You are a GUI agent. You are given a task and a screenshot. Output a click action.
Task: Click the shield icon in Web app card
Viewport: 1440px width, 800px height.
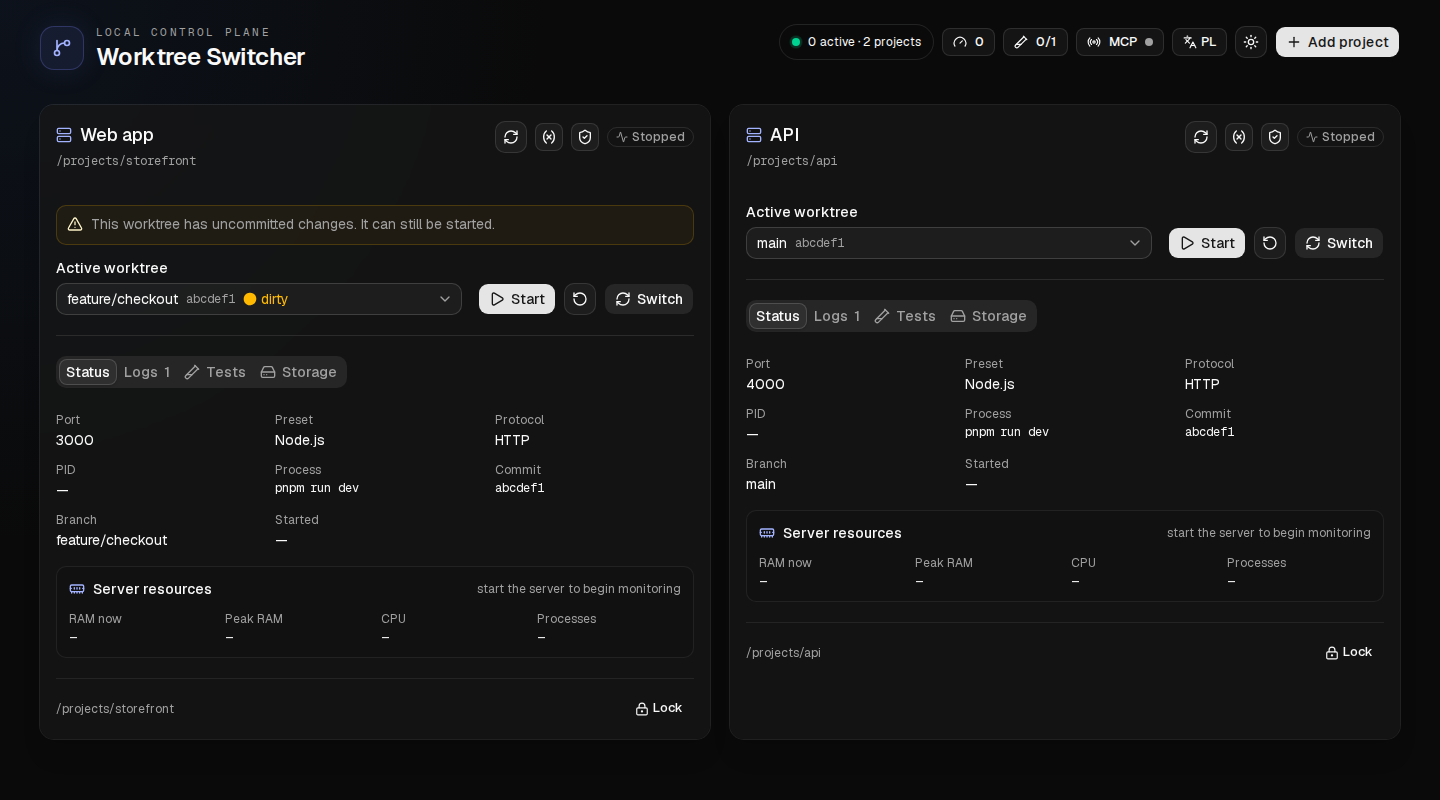[585, 137]
